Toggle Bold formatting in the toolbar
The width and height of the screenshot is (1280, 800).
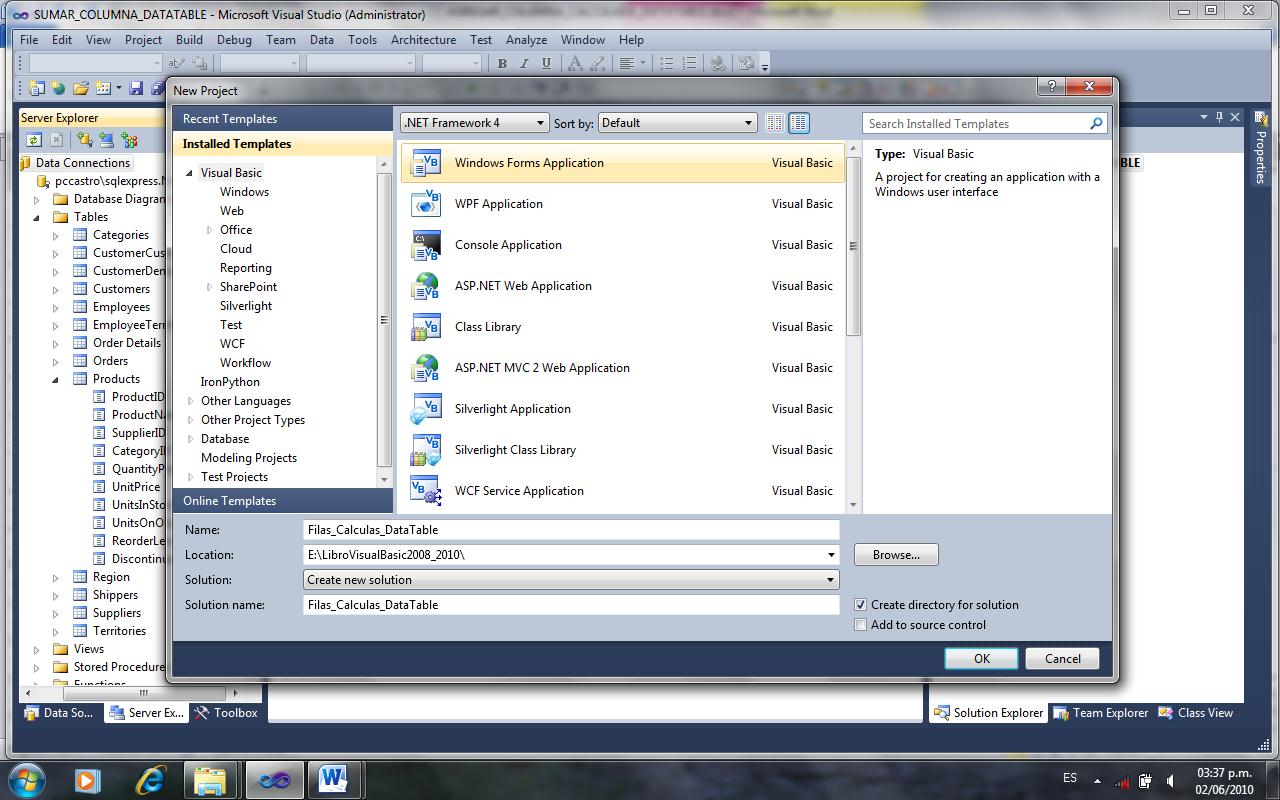tap(502, 62)
